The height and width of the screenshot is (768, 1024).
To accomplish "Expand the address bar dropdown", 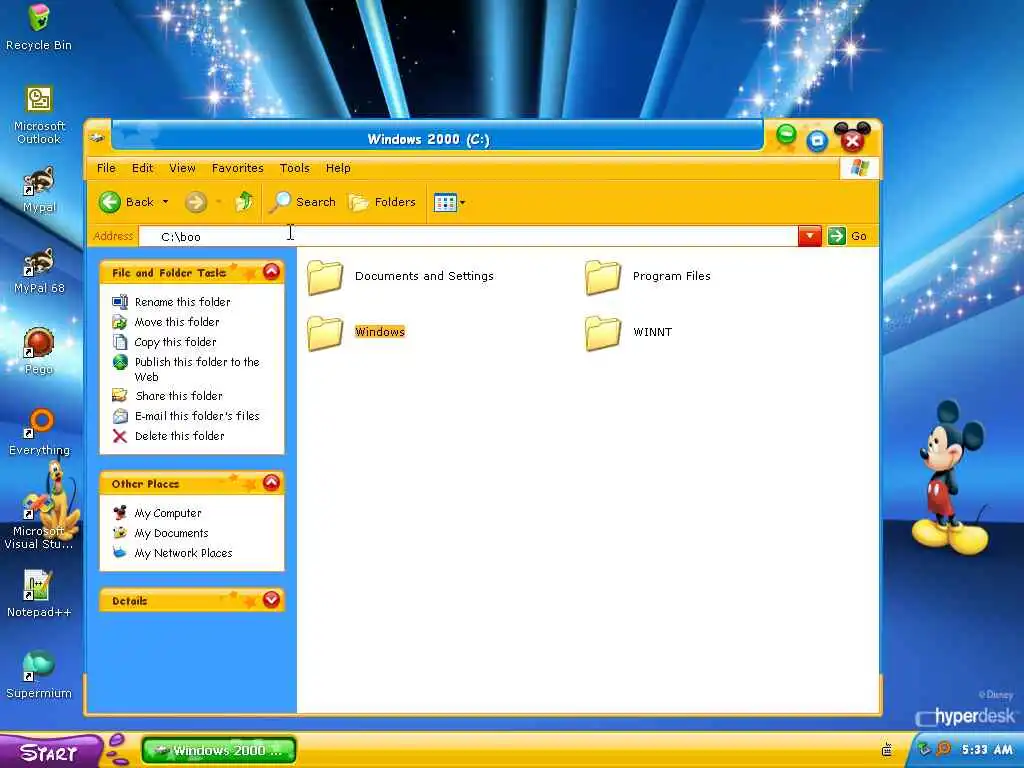I will pyautogui.click(x=810, y=236).
